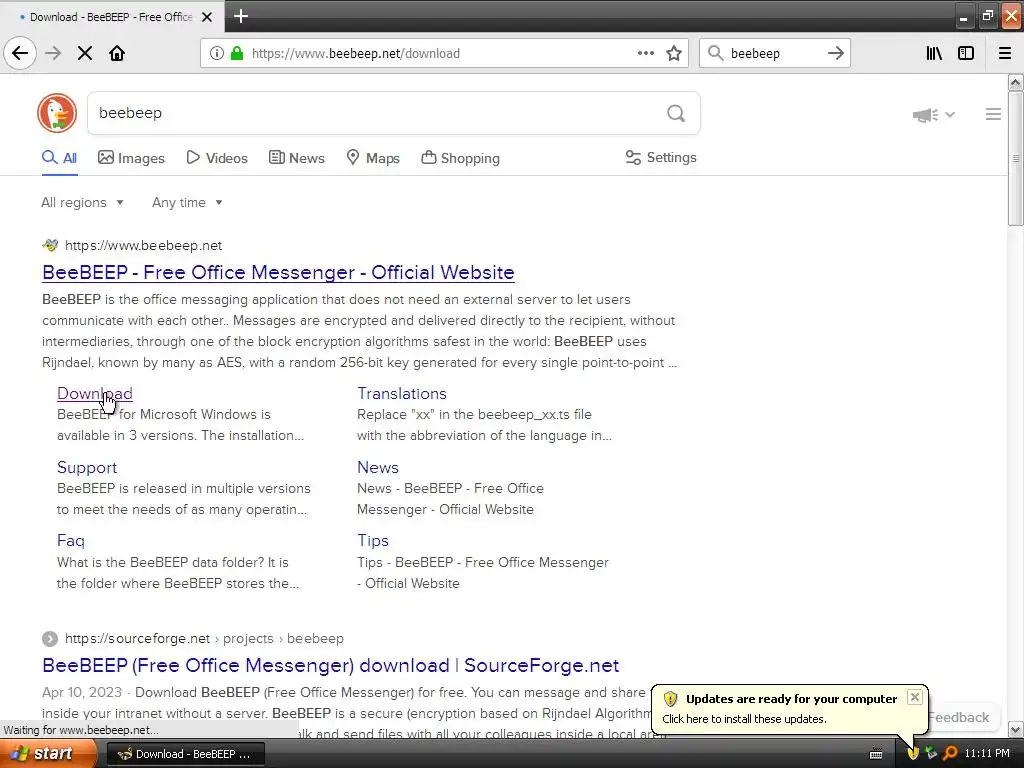This screenshot has width=1024, height=768.
Task: Run search with DuckDuckGo magnifier button
Action: tap(676, 114)
